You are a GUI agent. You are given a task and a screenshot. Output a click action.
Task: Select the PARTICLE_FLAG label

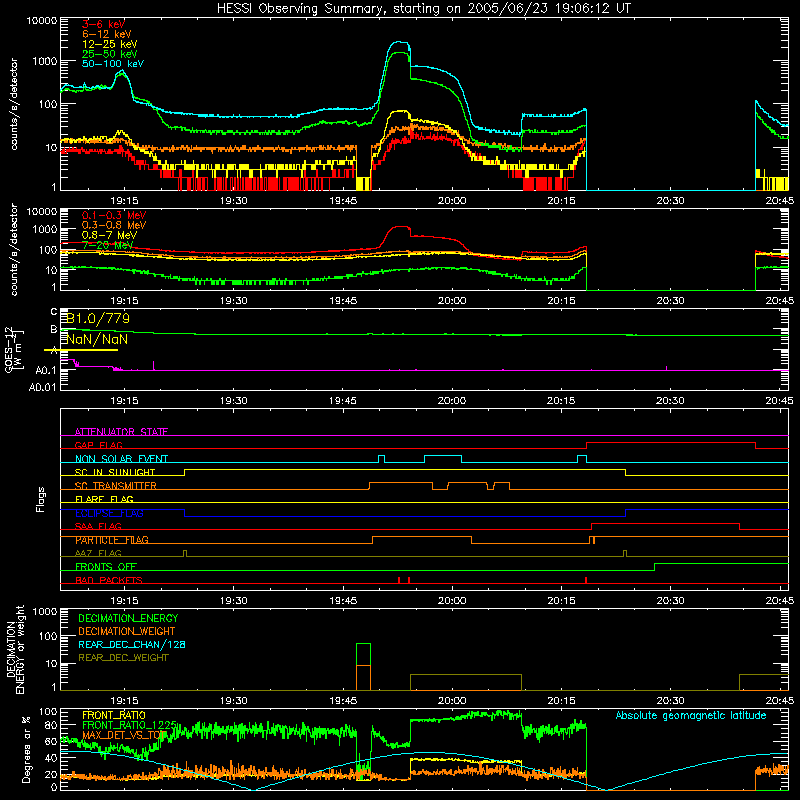pyautogui.click(x=112, y=540)
